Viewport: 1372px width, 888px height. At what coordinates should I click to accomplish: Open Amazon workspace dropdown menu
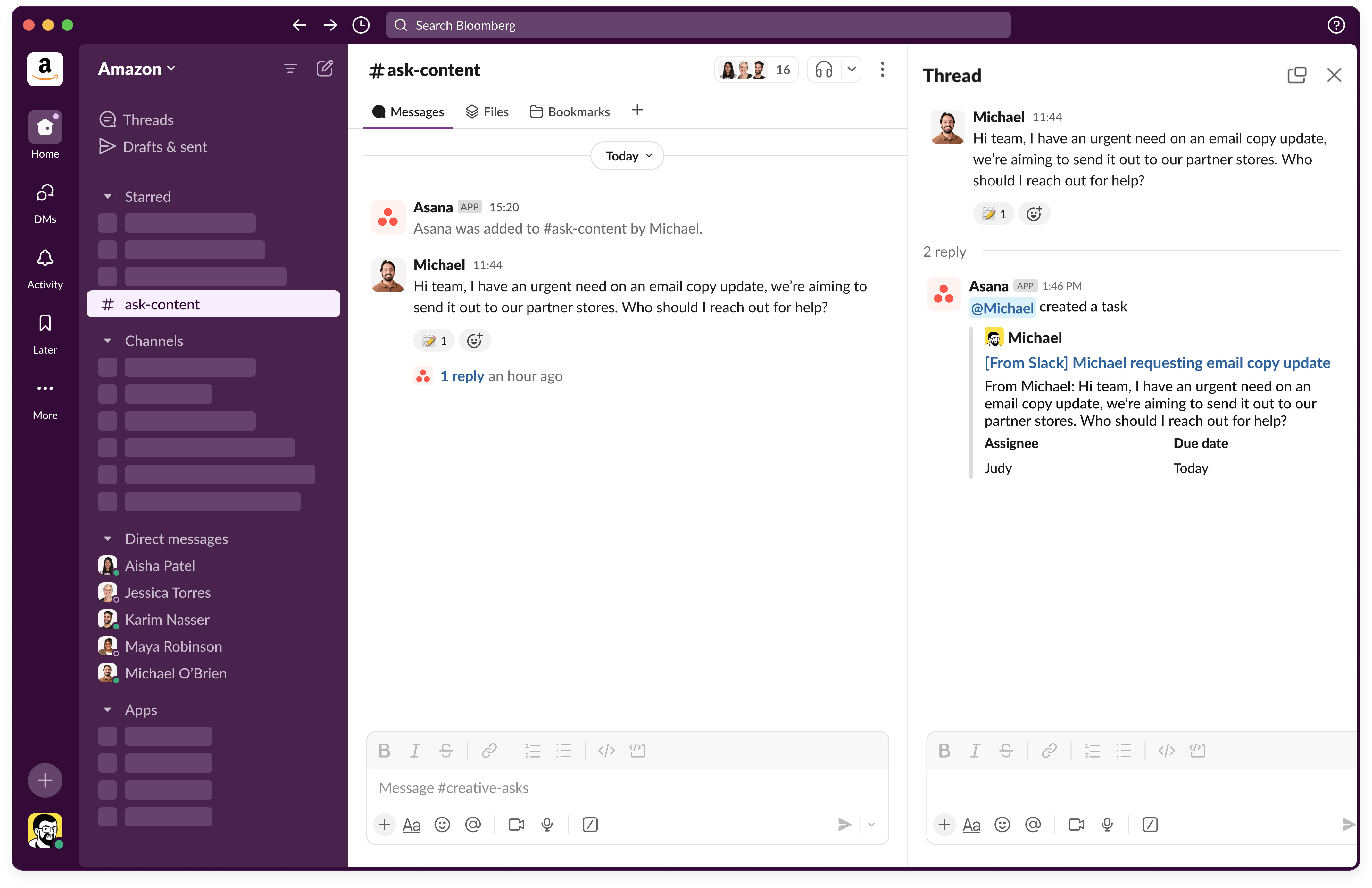(137, 69)
